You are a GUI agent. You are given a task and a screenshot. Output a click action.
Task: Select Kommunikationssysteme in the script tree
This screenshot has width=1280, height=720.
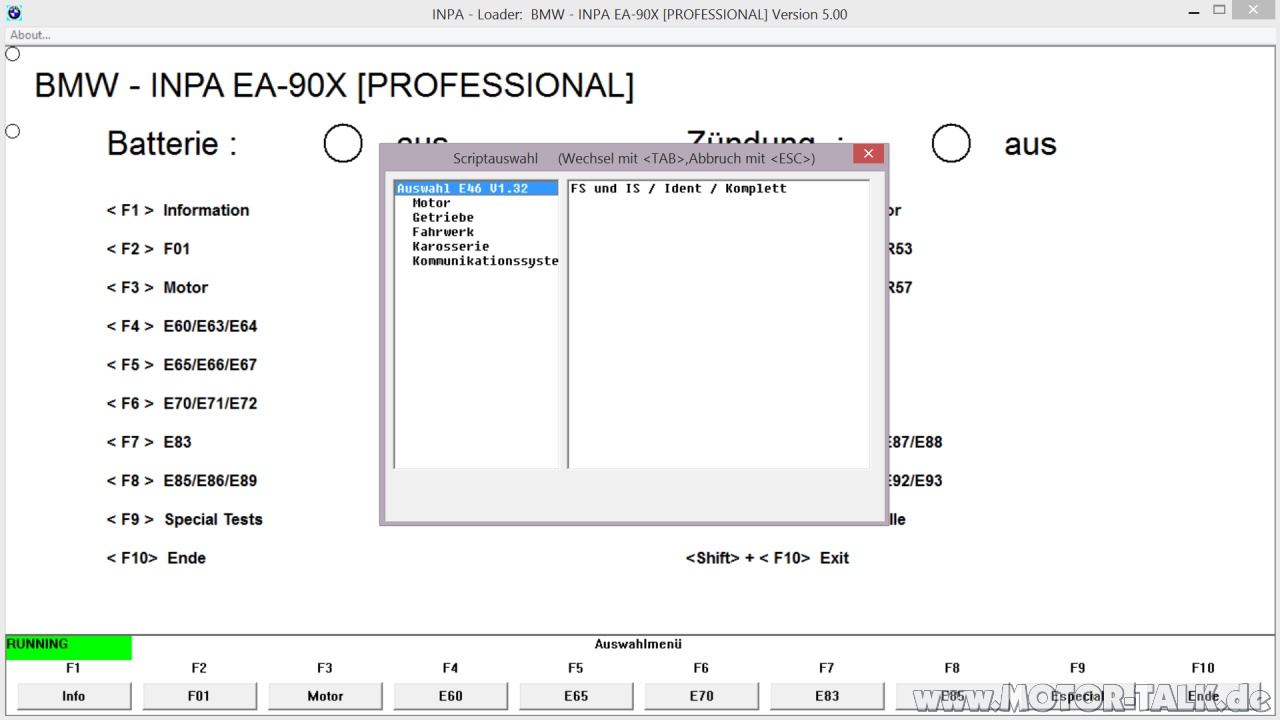coord(485,261)
